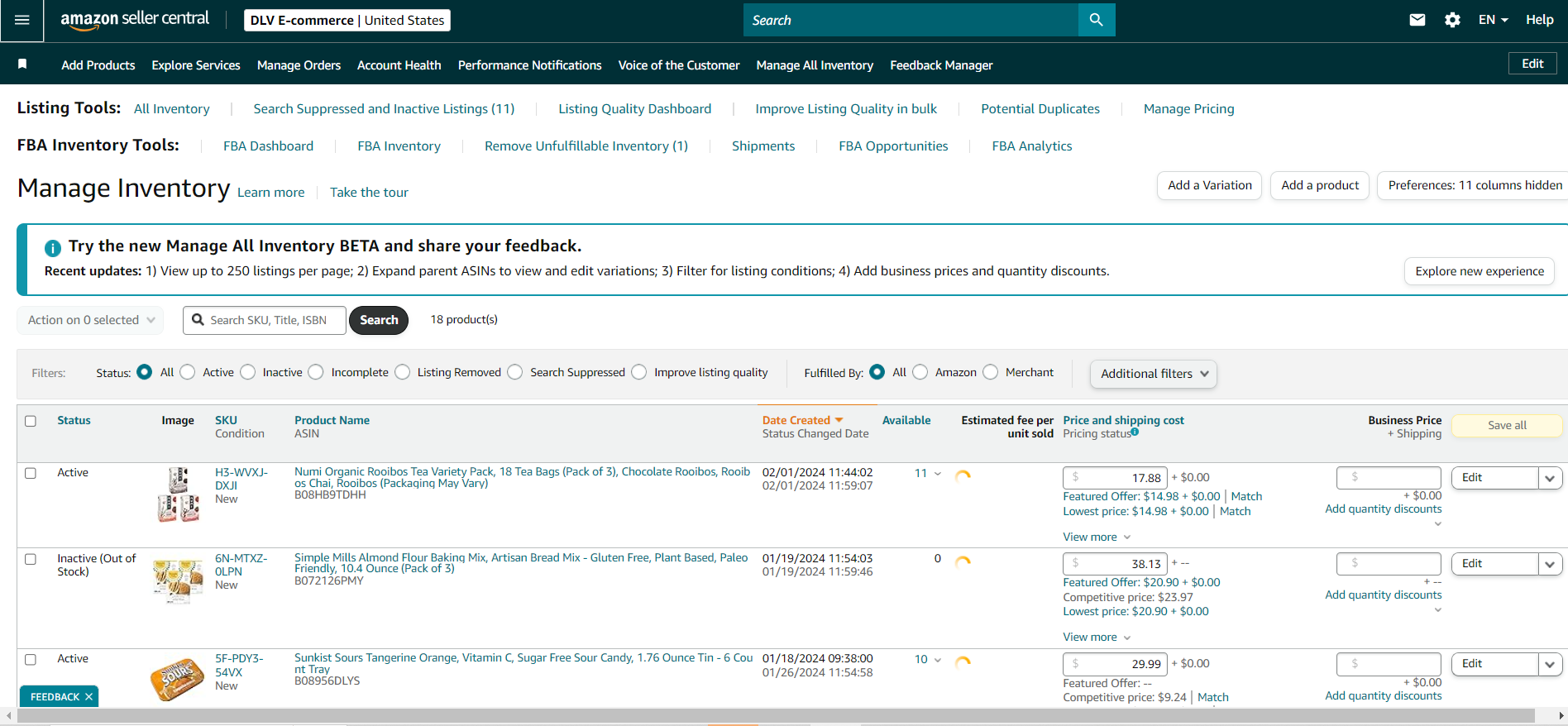1568x726 pixels.
Task: Select Fulfilled By Merchant radio button
Action: tap(991, 372)
